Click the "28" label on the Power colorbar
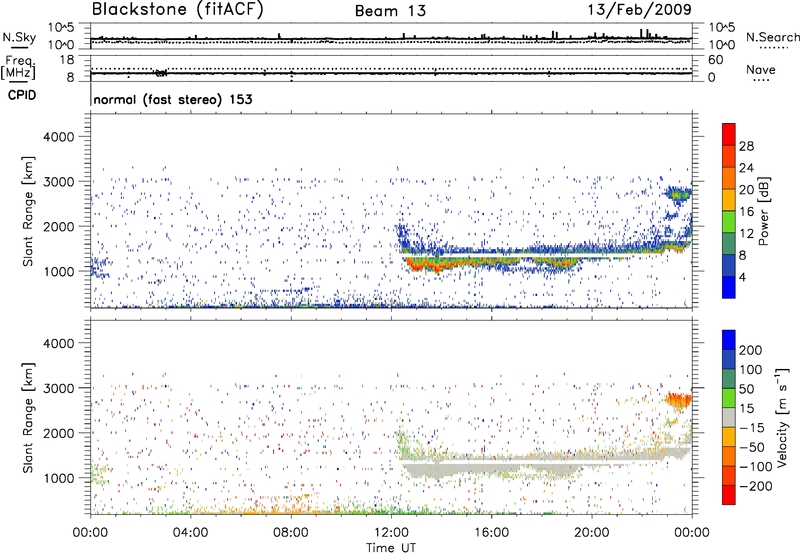Screen dimensions: 800x554 coord(746,146)
